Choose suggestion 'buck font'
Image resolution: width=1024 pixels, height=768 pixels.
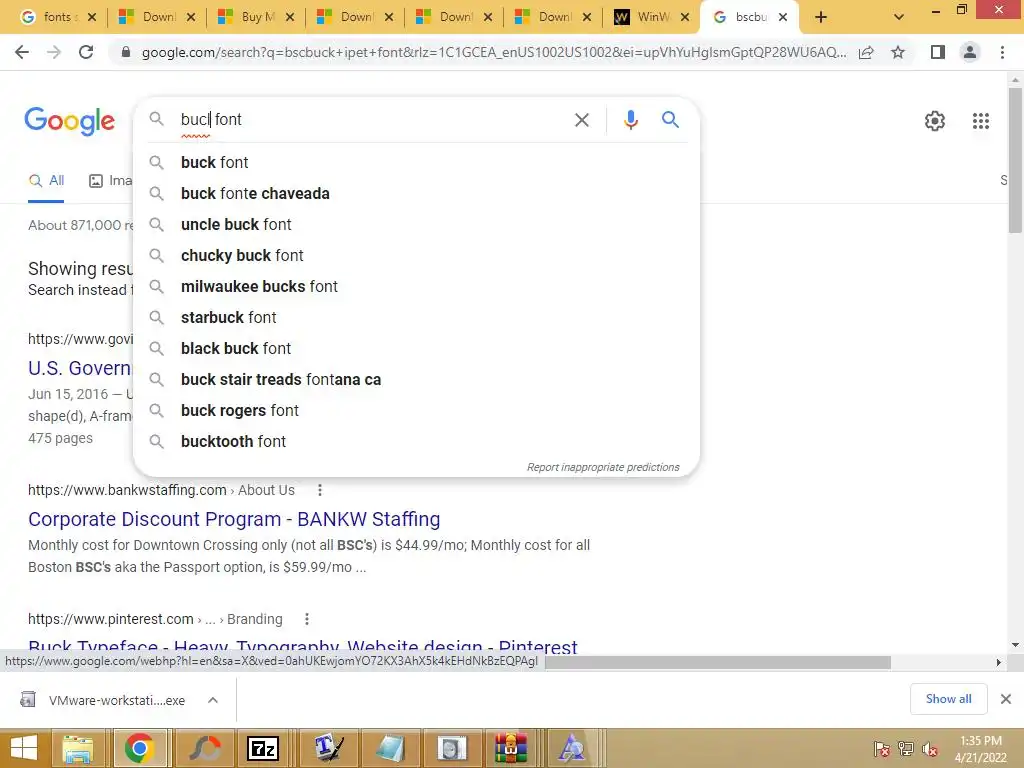tap(416, 163)
